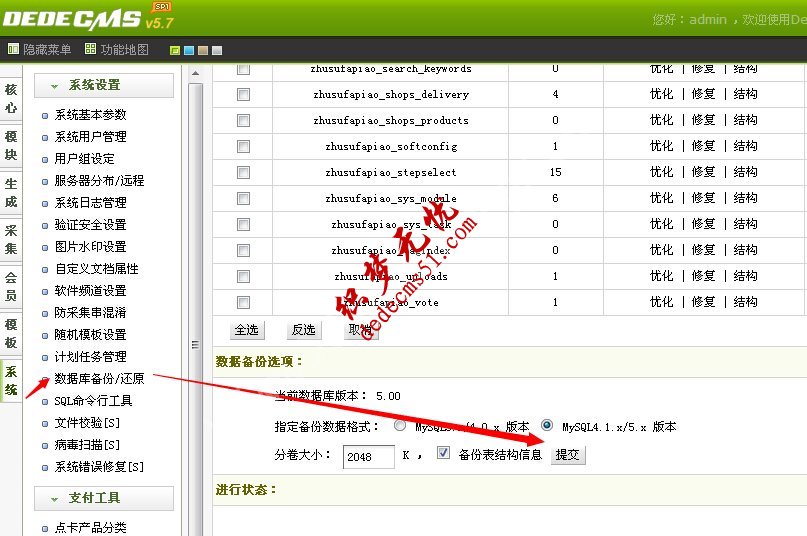Open 系统日志管理 menu item
This screenshot has height=536, width=807.
coord(90,203)
